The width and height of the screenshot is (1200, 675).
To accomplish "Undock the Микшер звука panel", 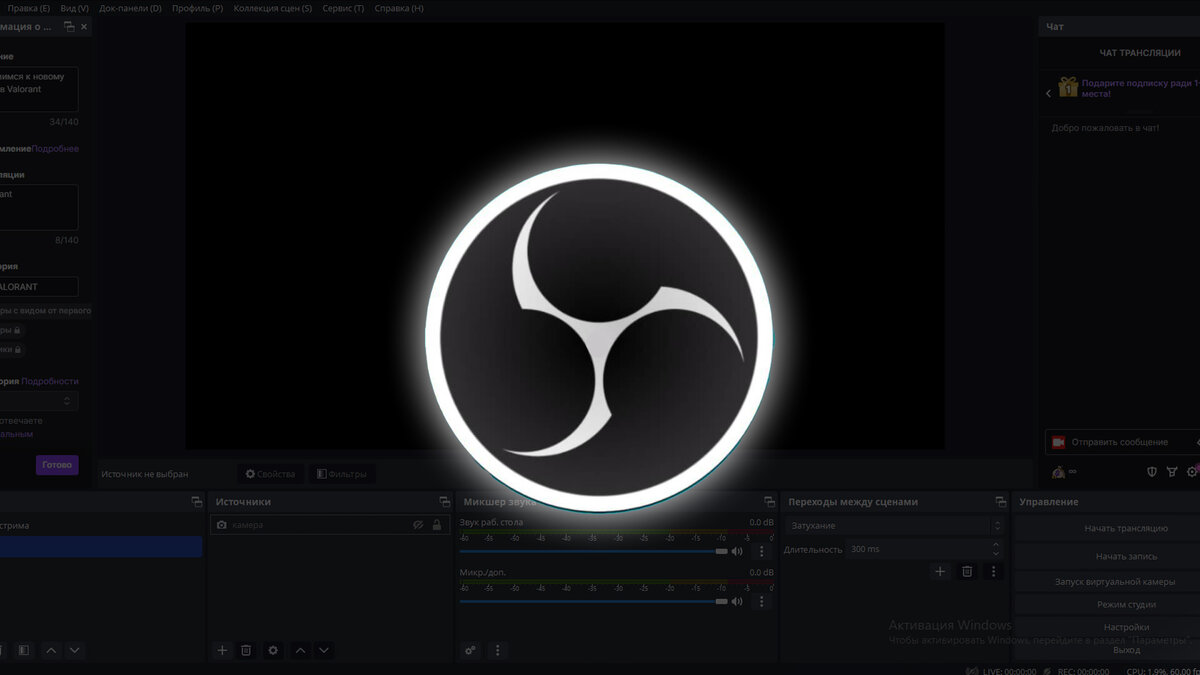I will click(769, 502).
